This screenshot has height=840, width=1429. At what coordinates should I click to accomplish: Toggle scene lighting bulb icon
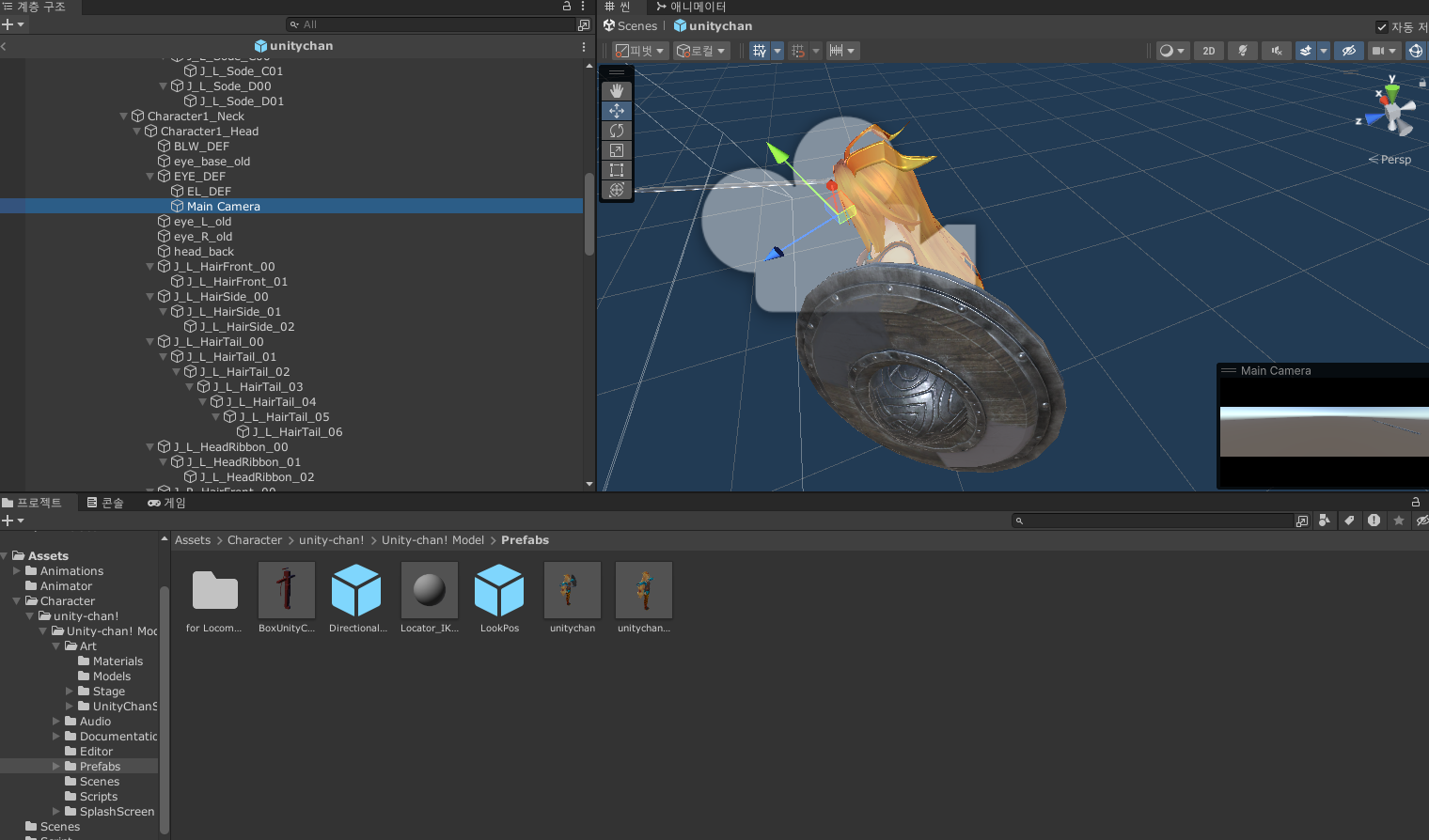[x=1243, y=51]
